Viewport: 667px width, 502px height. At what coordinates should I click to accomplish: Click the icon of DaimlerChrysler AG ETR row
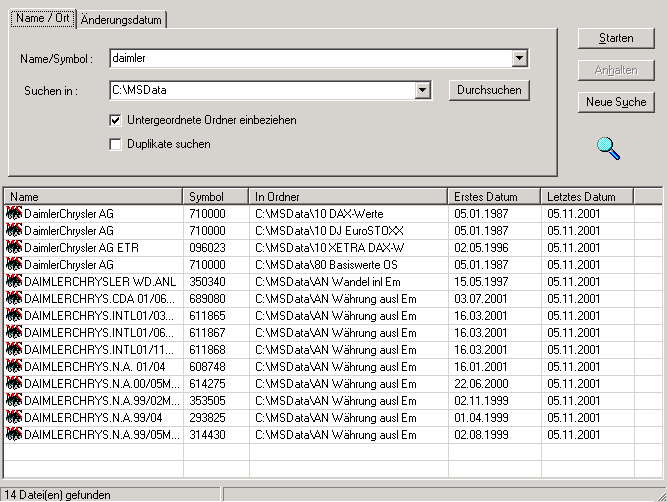14,247
